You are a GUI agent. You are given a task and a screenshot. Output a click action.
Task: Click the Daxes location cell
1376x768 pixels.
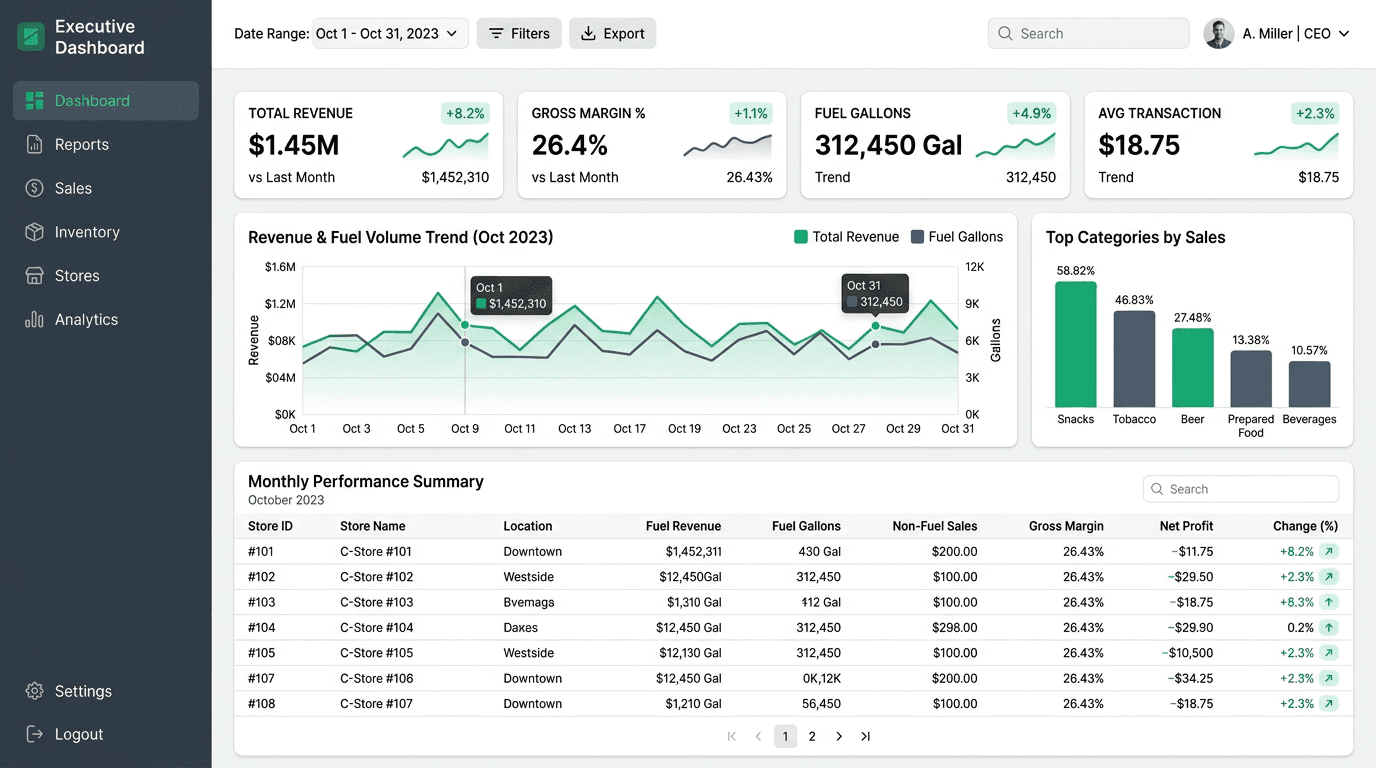click(x=521, y=628)
